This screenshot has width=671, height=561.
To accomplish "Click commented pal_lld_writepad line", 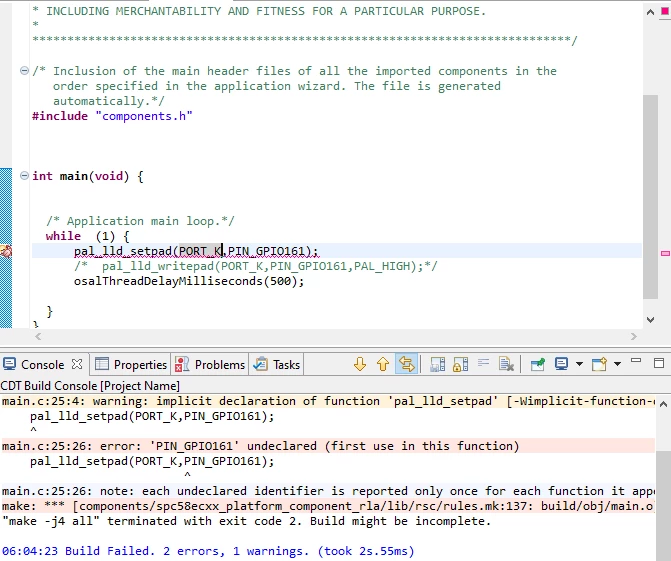I will pos(255,266).
